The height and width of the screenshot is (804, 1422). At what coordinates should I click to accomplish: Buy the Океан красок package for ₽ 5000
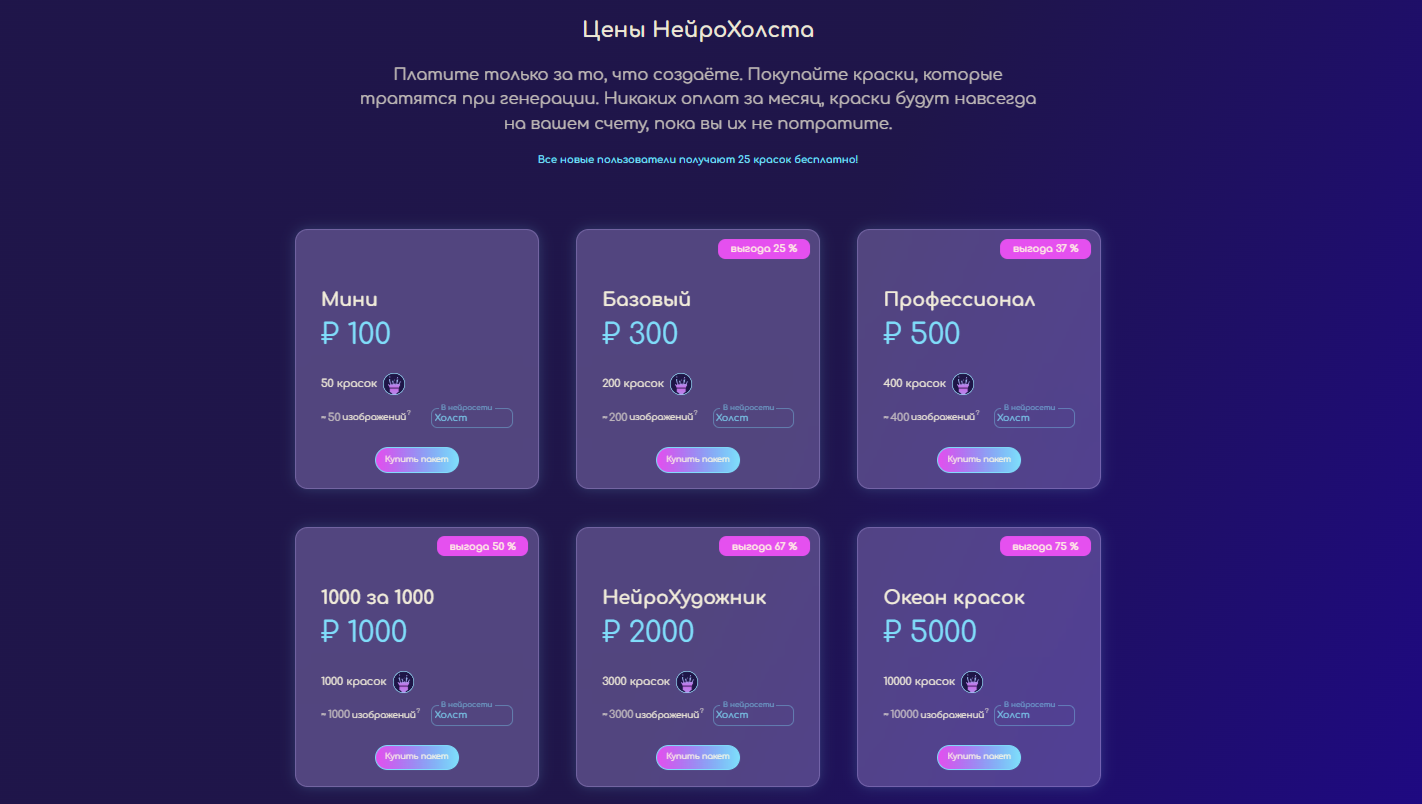[979, 757]
